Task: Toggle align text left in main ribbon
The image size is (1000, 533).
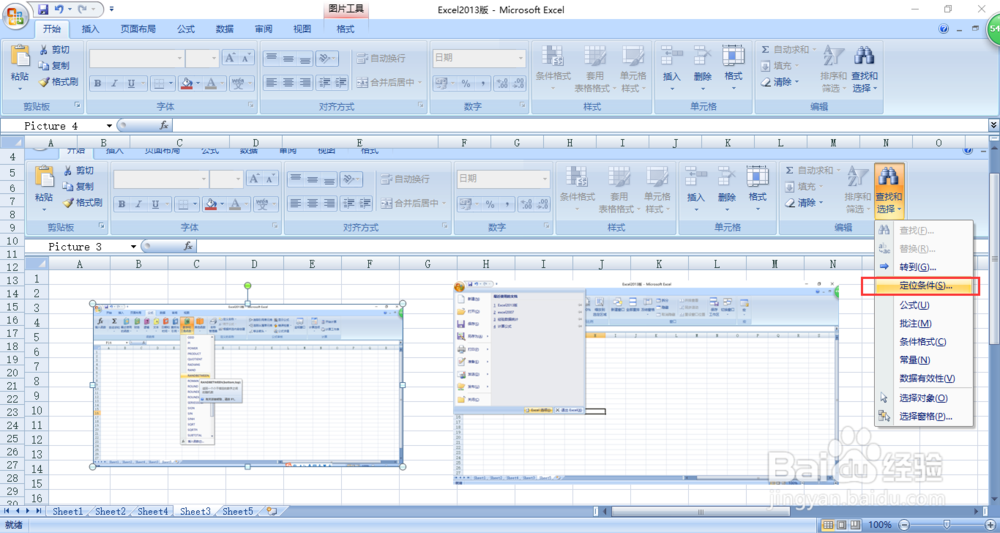Action: coord(272,83)
